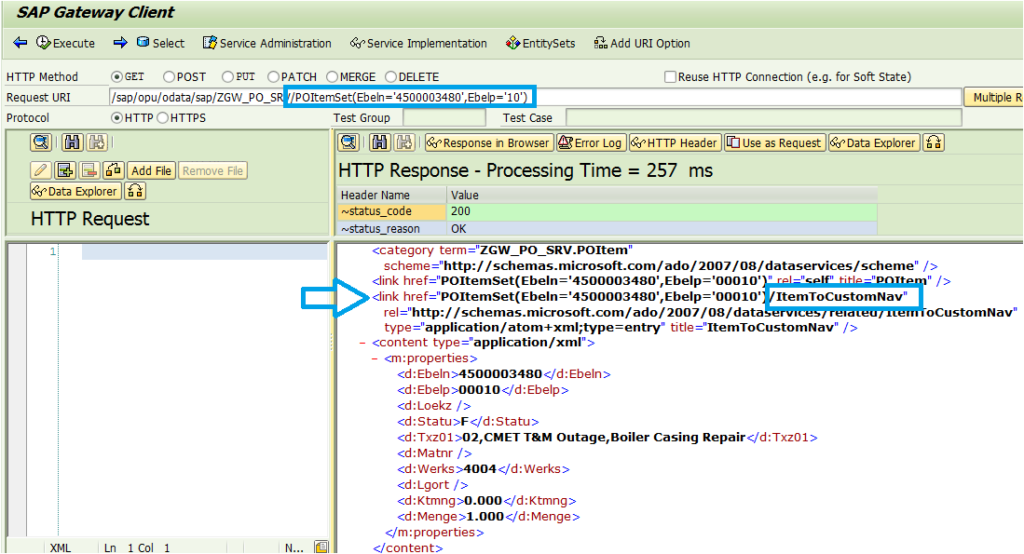This screenshot has height=554, width=1024.
Task: Choose the HTTPS protocol radio button
Action: point(163,118)
